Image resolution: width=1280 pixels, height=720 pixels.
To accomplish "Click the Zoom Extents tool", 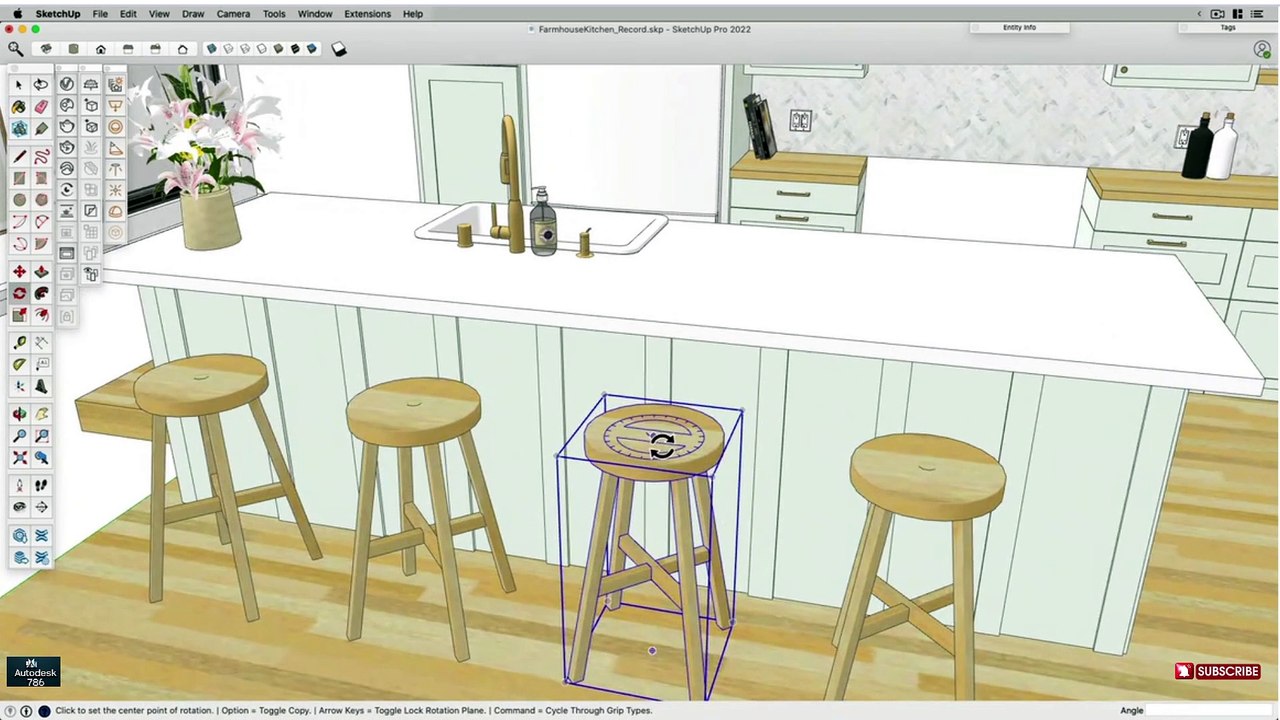I will (x=19, y=458).
